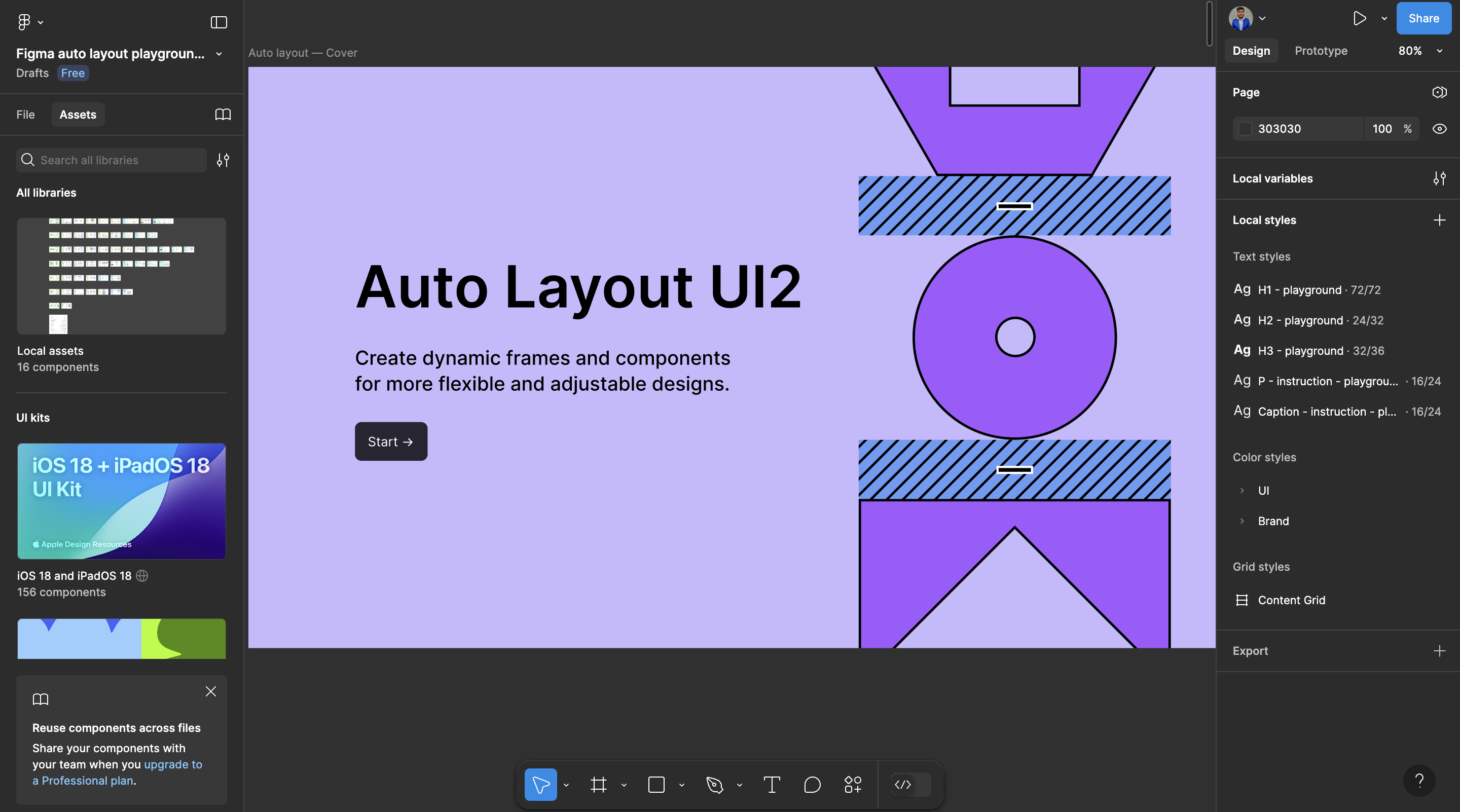The height and width of the screenshot is (812, 1460).
Task: Click the Search all libraries field
Action: click(111, 160)
